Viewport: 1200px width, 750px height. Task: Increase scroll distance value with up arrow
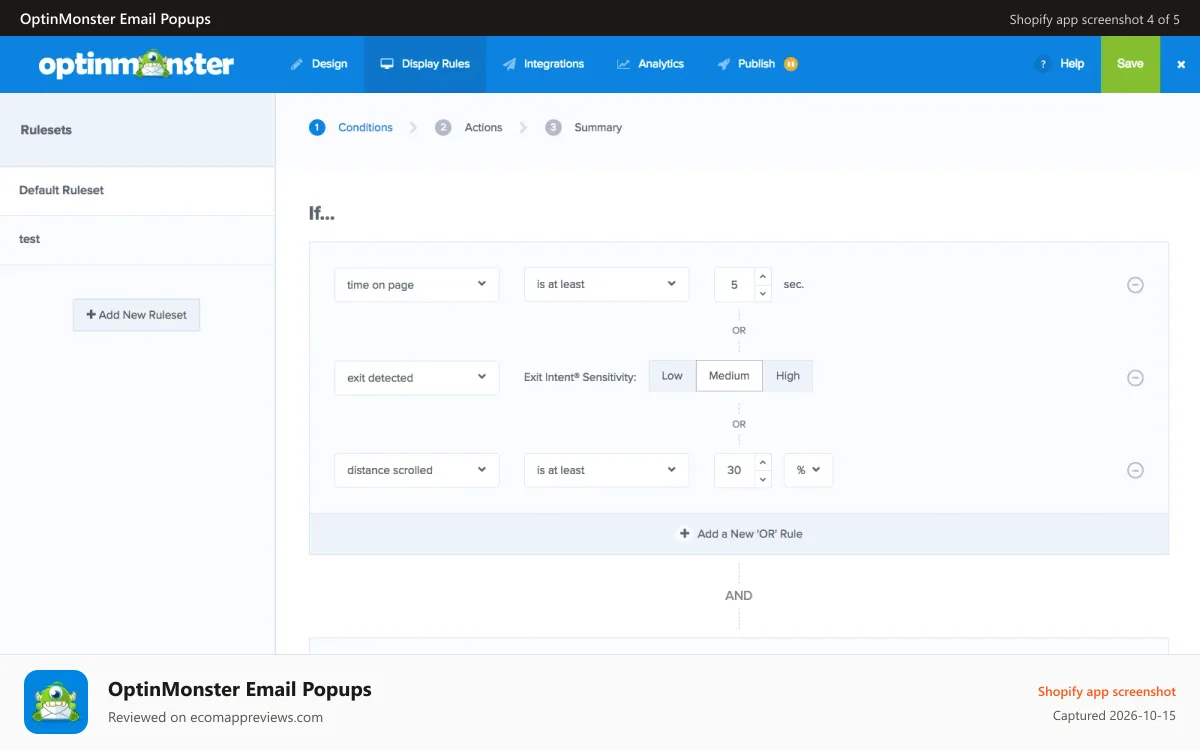coord(763,462)
